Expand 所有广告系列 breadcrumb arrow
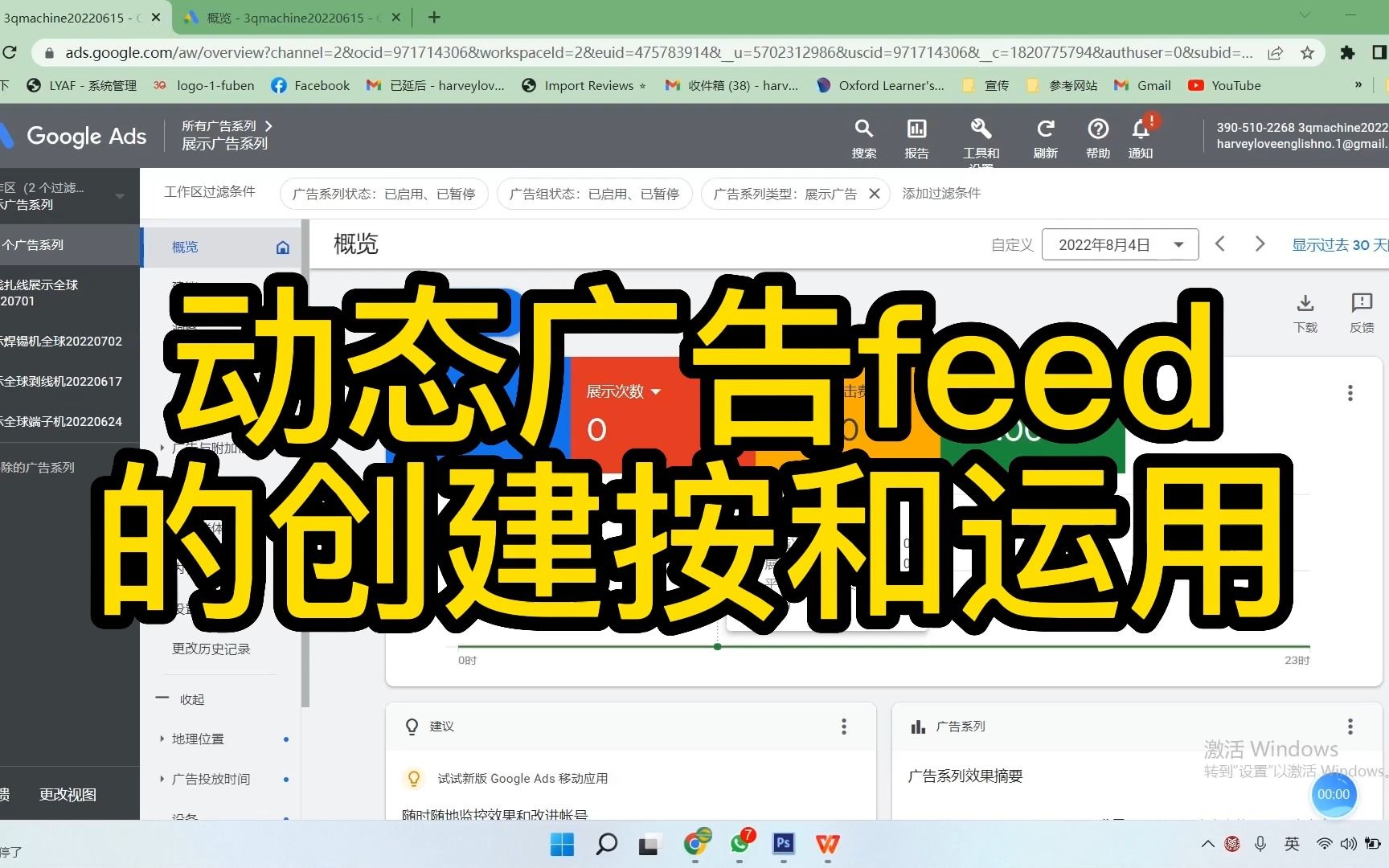The height and width of the screenshot is (868, 1389). tap(268, 125)
